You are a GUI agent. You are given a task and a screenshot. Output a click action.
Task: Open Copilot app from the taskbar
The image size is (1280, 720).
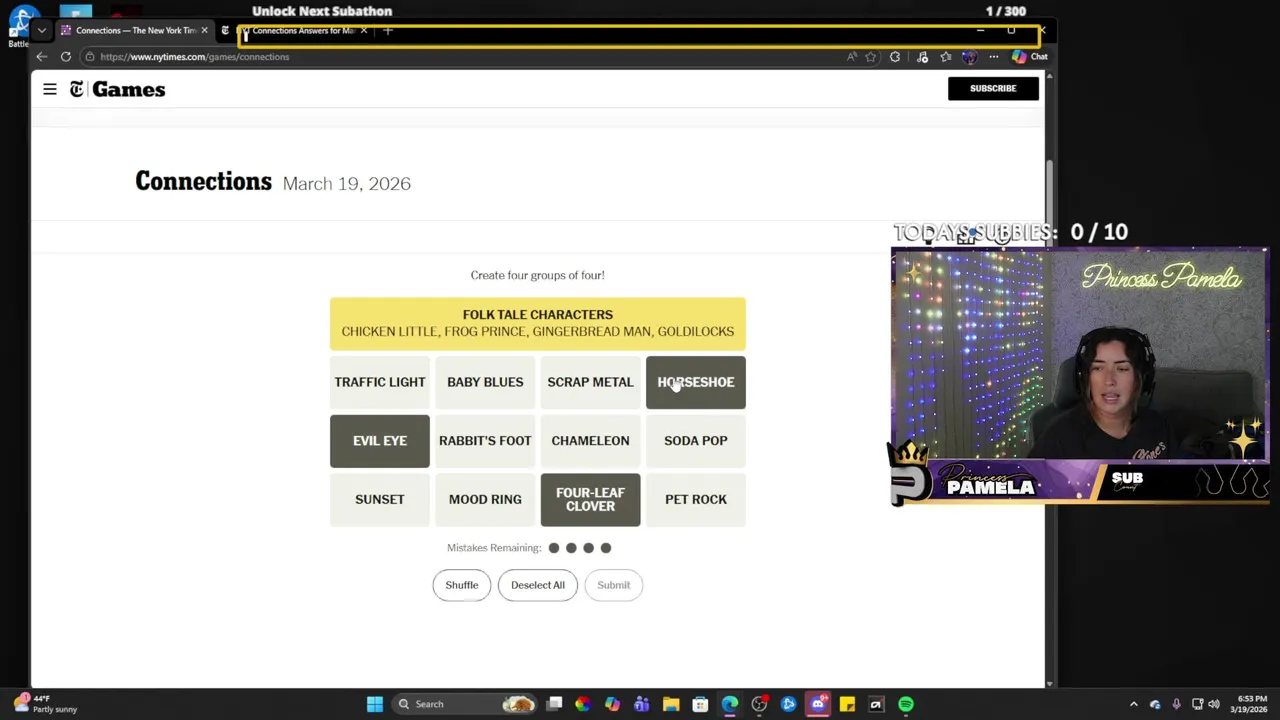(x=612, y=704)
